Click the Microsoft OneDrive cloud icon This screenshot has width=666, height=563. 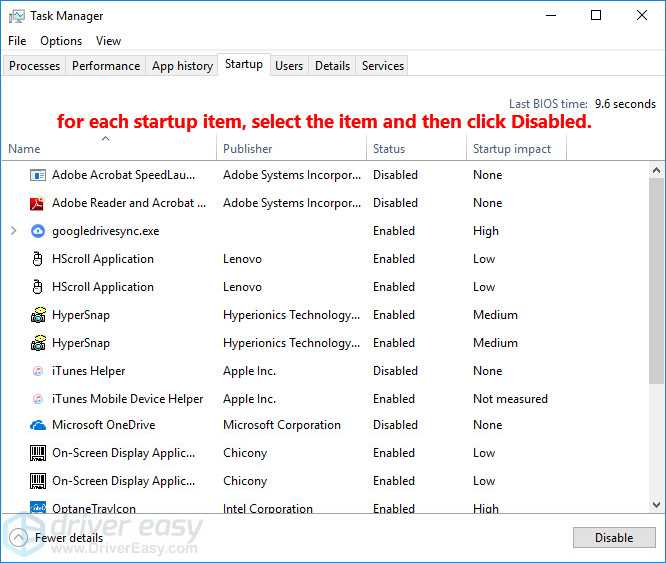tap(38, 425)
